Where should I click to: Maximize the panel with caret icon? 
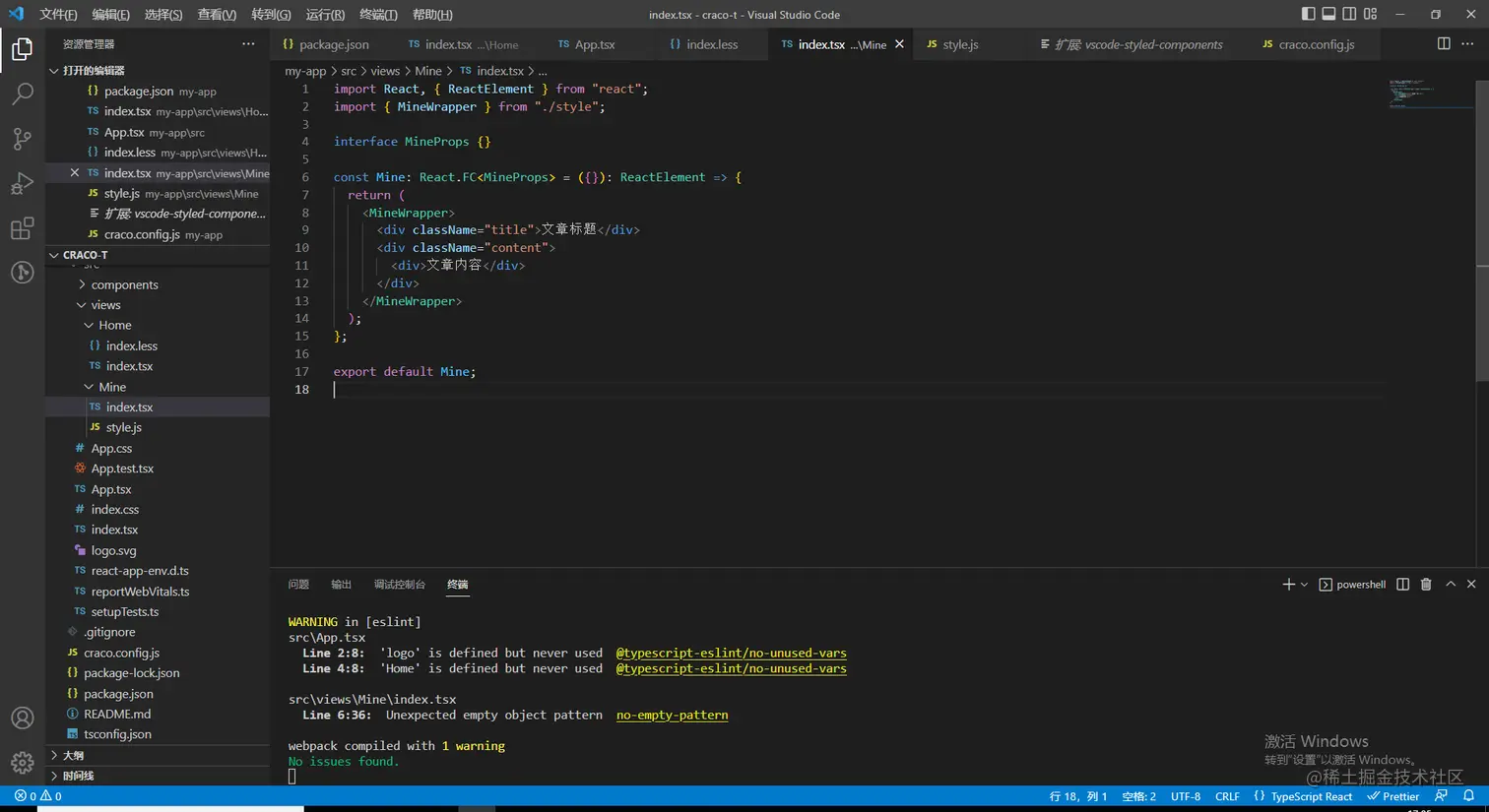click(1451, 585)
